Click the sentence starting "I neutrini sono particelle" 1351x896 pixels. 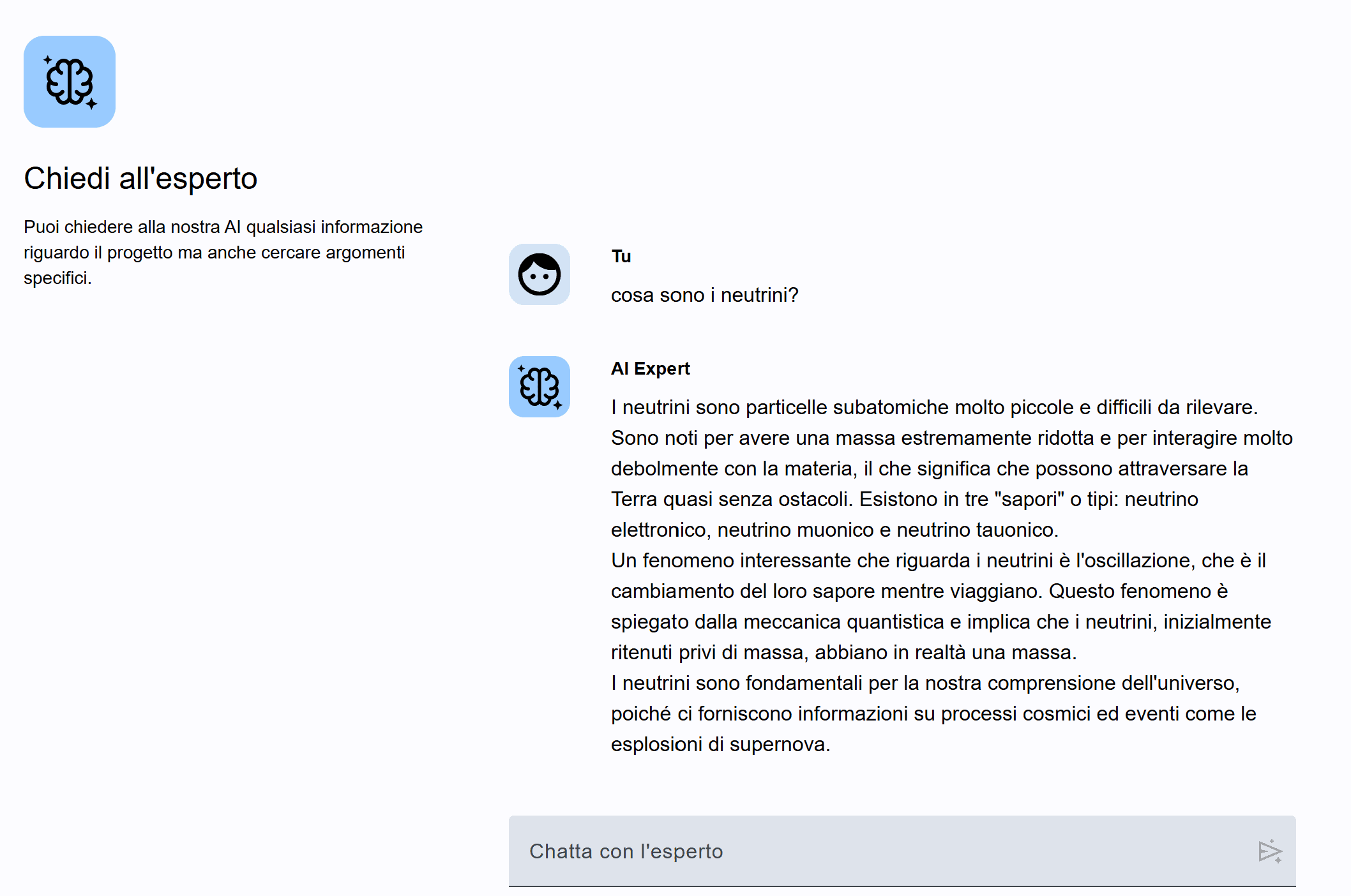click(933, 407)
